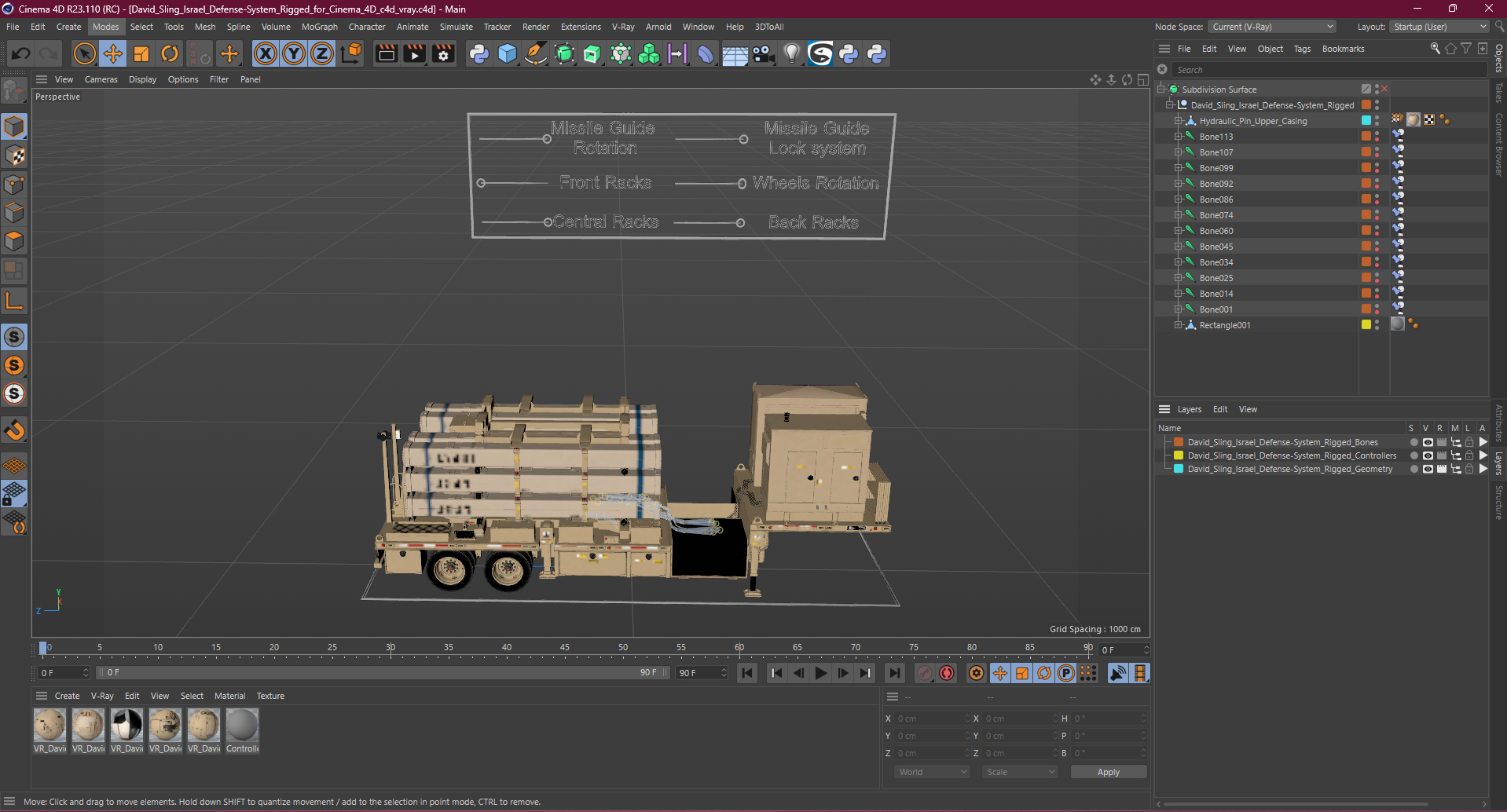Toggle lock on Rigged_Geometry layer
The image size is (1507, 812).
1469,469
